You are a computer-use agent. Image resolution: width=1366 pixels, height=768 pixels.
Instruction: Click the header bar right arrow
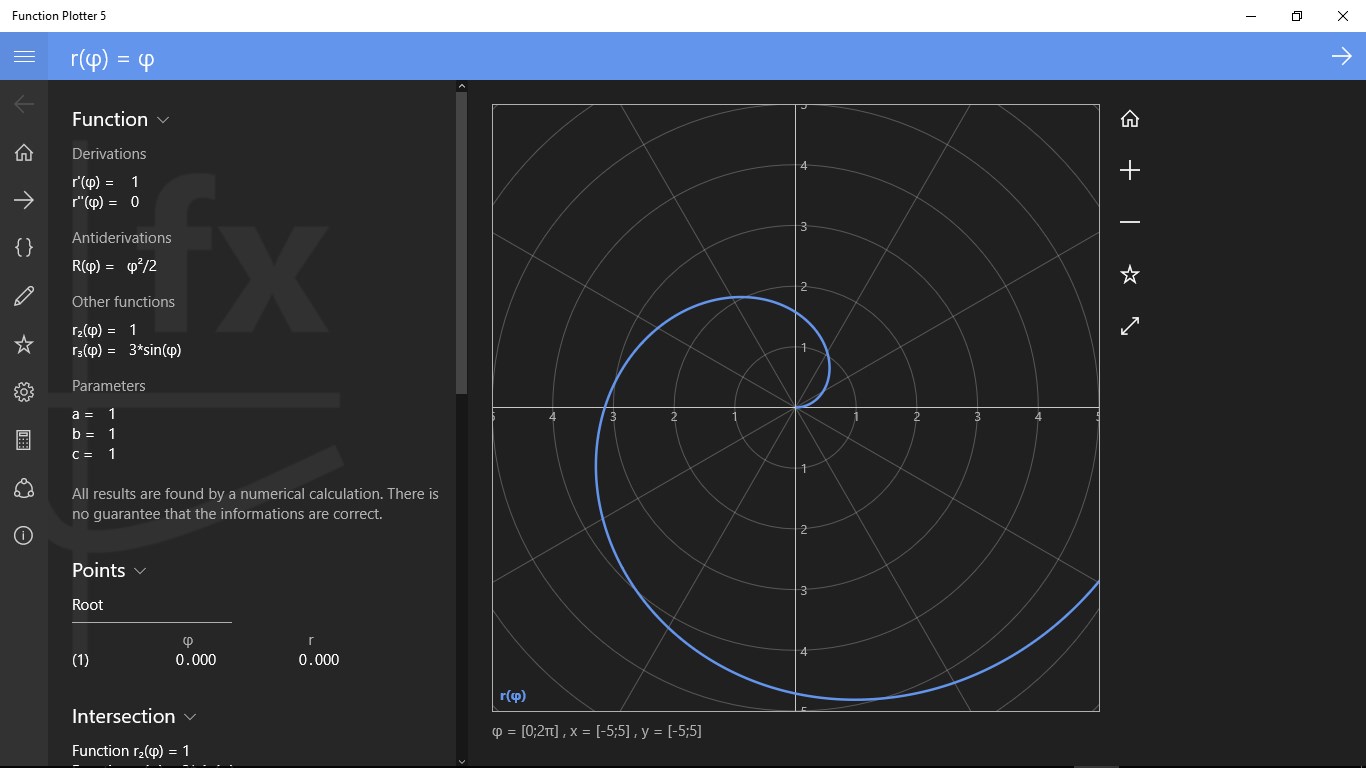click(x=1342, y=56)
